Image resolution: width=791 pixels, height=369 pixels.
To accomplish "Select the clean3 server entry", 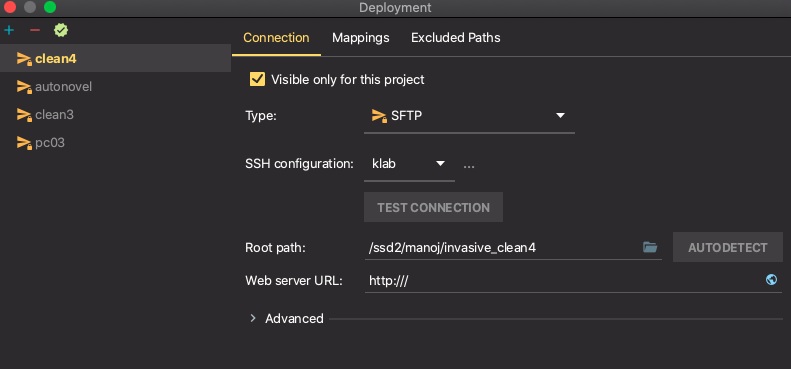I will 116,115.
